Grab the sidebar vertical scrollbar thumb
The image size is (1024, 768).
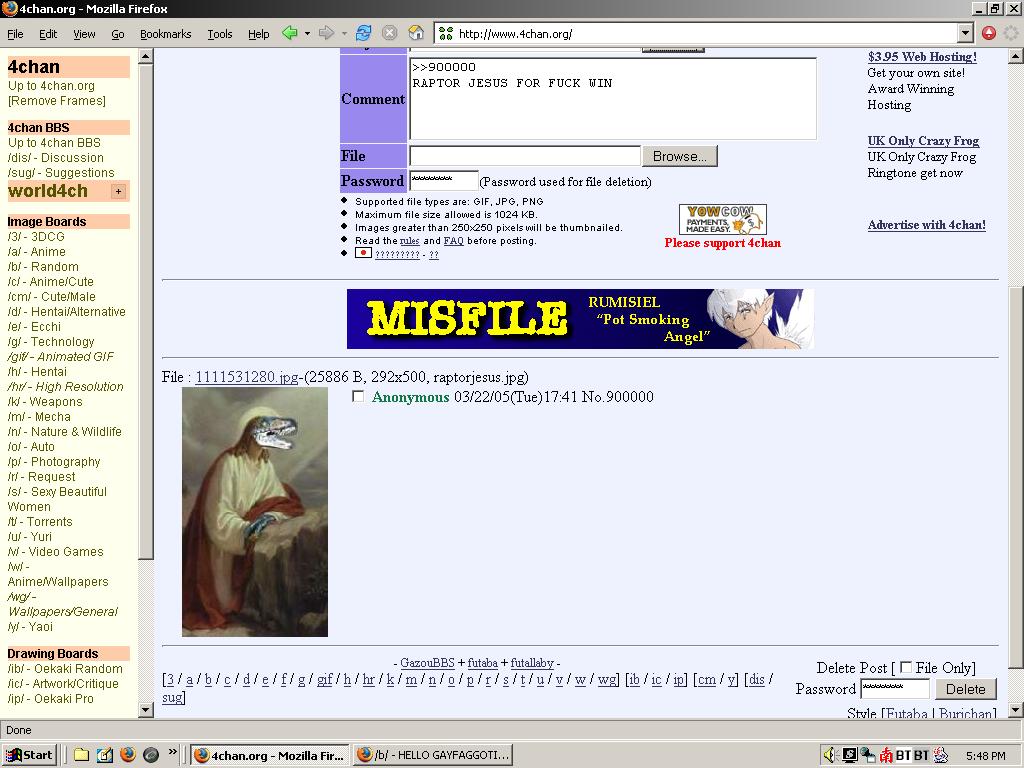(x=146, y=312)
